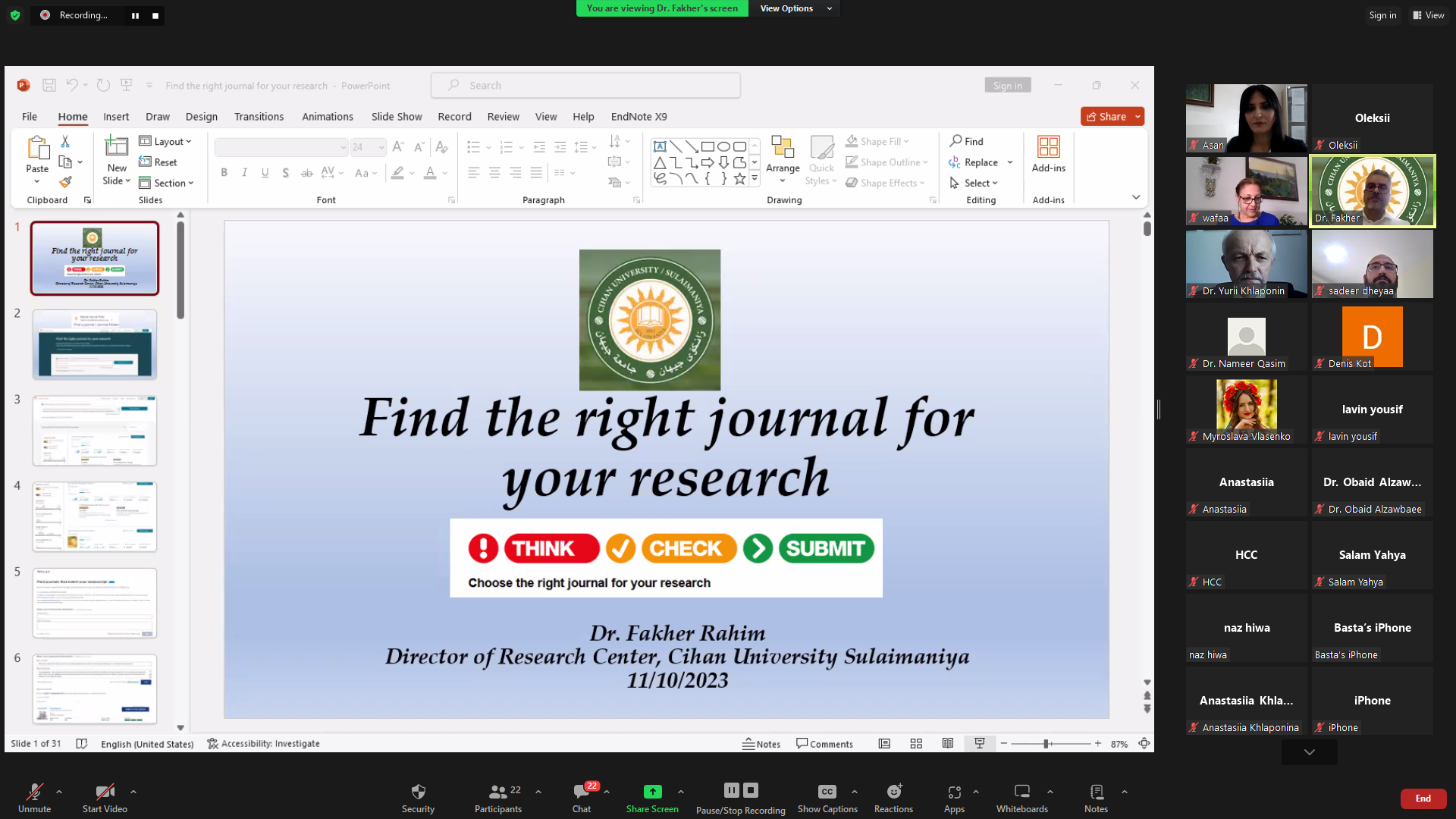The image size is (1456, 819).
Task: Click the Arrange icon
Action: coord(783,146)
